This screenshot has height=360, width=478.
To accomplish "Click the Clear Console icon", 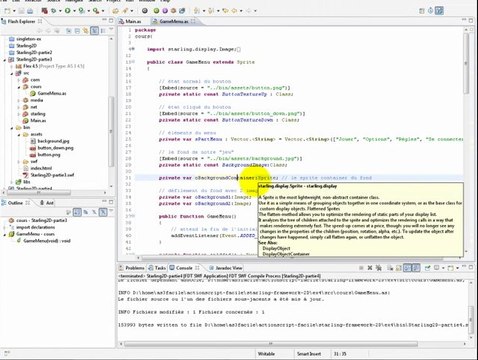I will (x=390, y=268).
